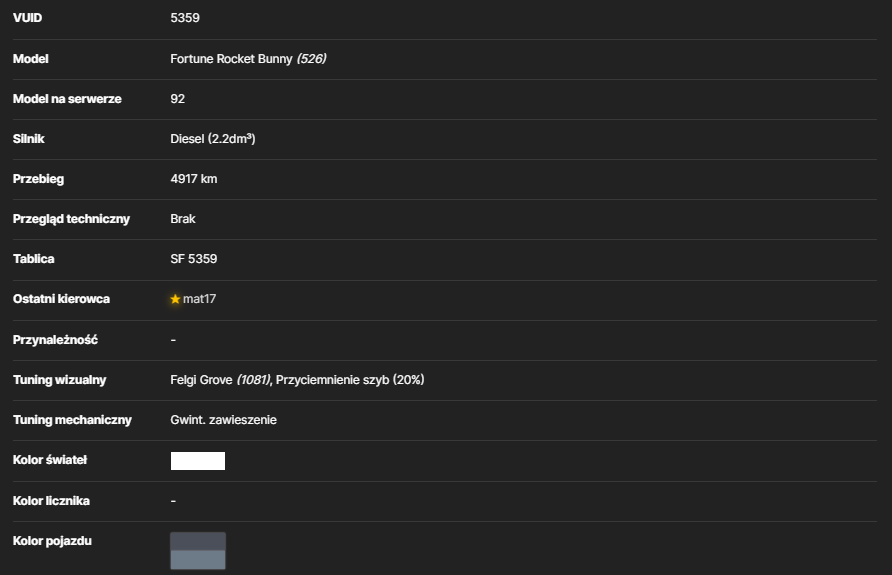This screenshot has width=892, height=575.
Task: Click the gold star next to mat17
Action: coord(175,299)
